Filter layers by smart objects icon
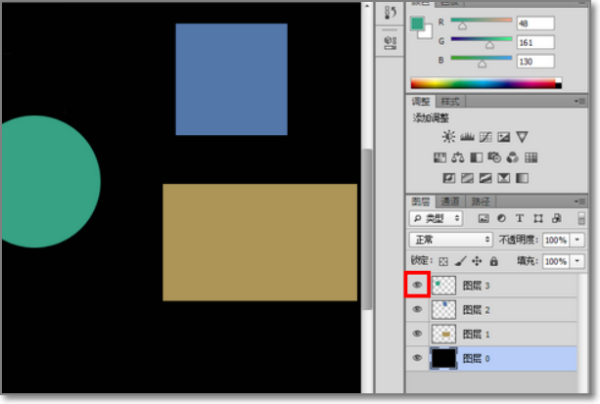The width and height of the screenshot is (600, 404). tap(556, 218)
